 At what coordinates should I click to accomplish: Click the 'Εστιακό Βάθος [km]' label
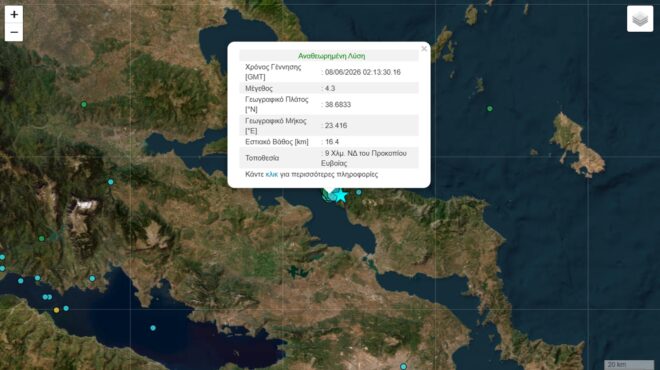[277, 142]
